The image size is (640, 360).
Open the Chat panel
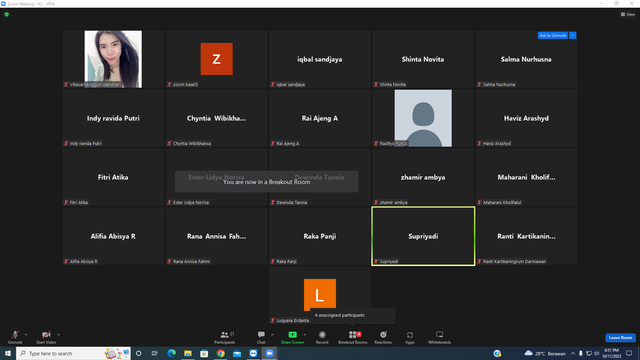(x=261, y=337)
